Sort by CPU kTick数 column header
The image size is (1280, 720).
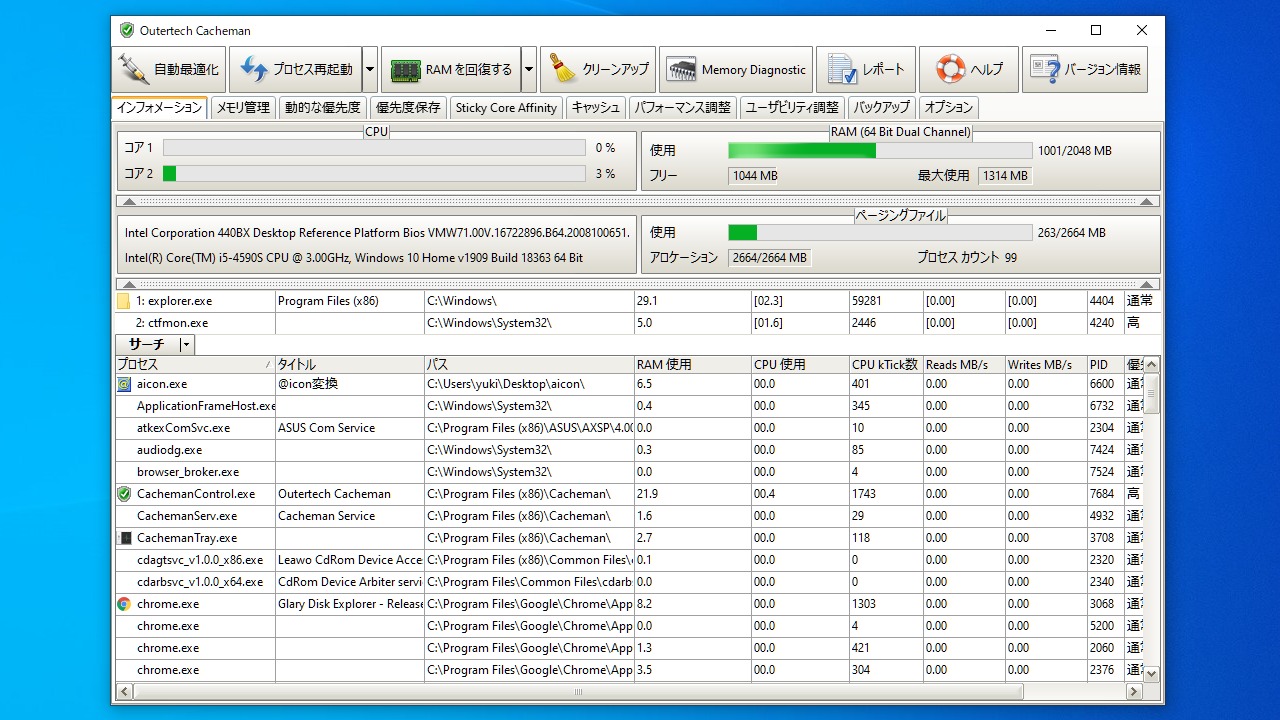885,365
